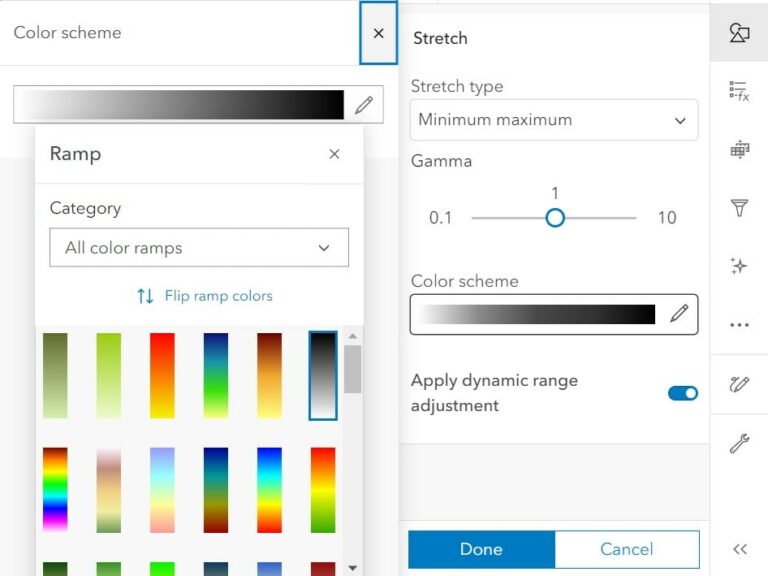The image size is (768, 576).
Task: Close the Ramp popup
Action: (334, 154)
